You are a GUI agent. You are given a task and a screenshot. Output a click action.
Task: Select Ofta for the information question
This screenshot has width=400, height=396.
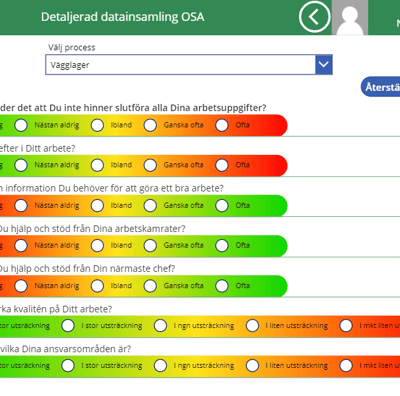[222, 205]
